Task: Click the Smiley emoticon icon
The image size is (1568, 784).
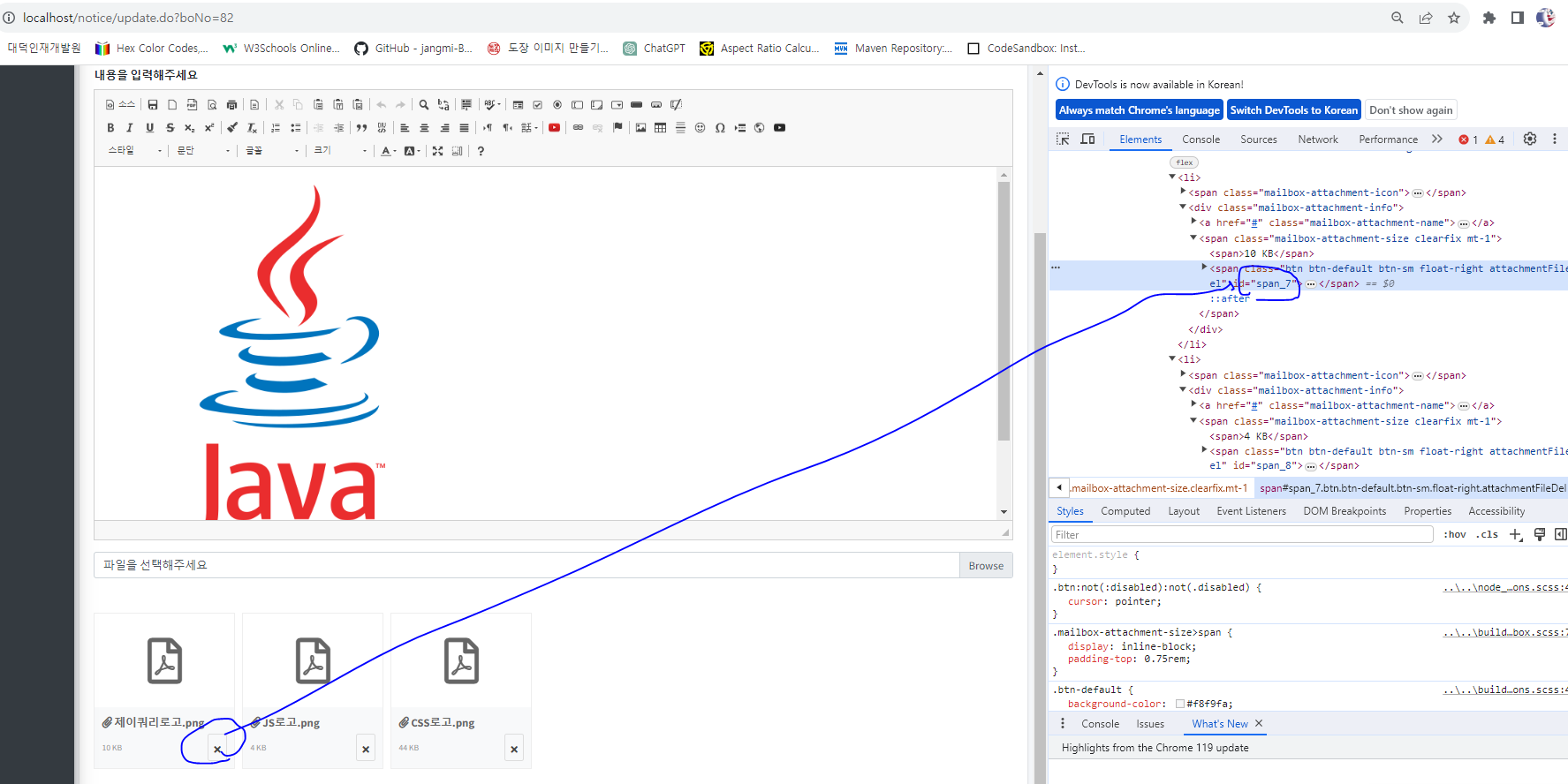Action: [700, 128]
